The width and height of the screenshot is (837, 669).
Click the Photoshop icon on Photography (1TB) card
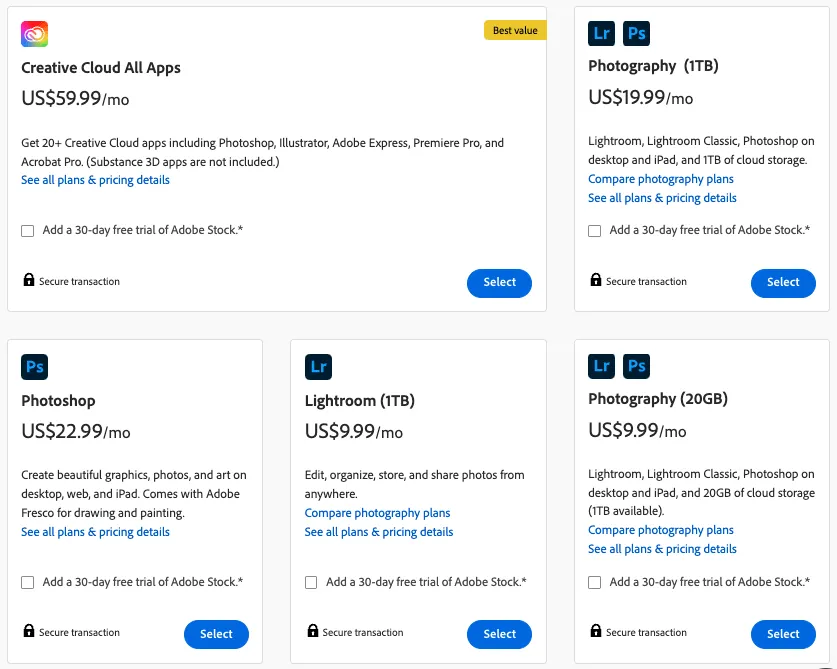click(x=637, y=33)
